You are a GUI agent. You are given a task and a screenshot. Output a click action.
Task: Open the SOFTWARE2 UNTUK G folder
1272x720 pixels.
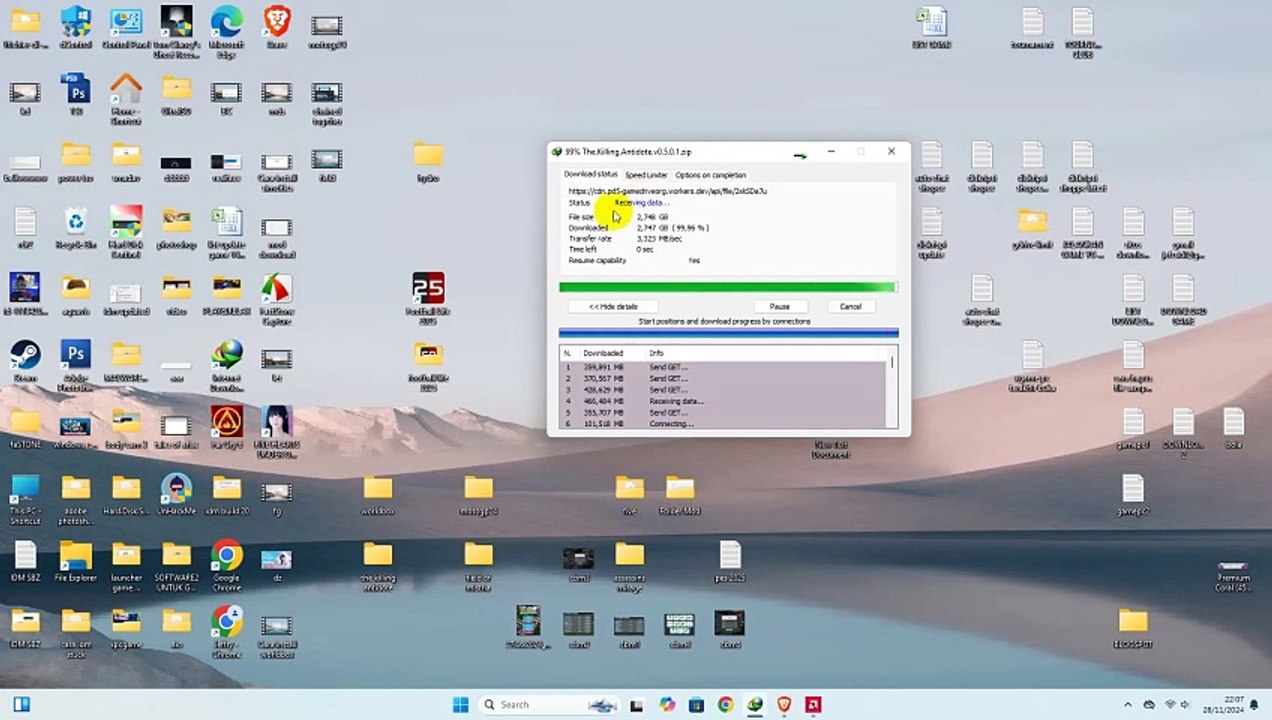click(176, 565)
